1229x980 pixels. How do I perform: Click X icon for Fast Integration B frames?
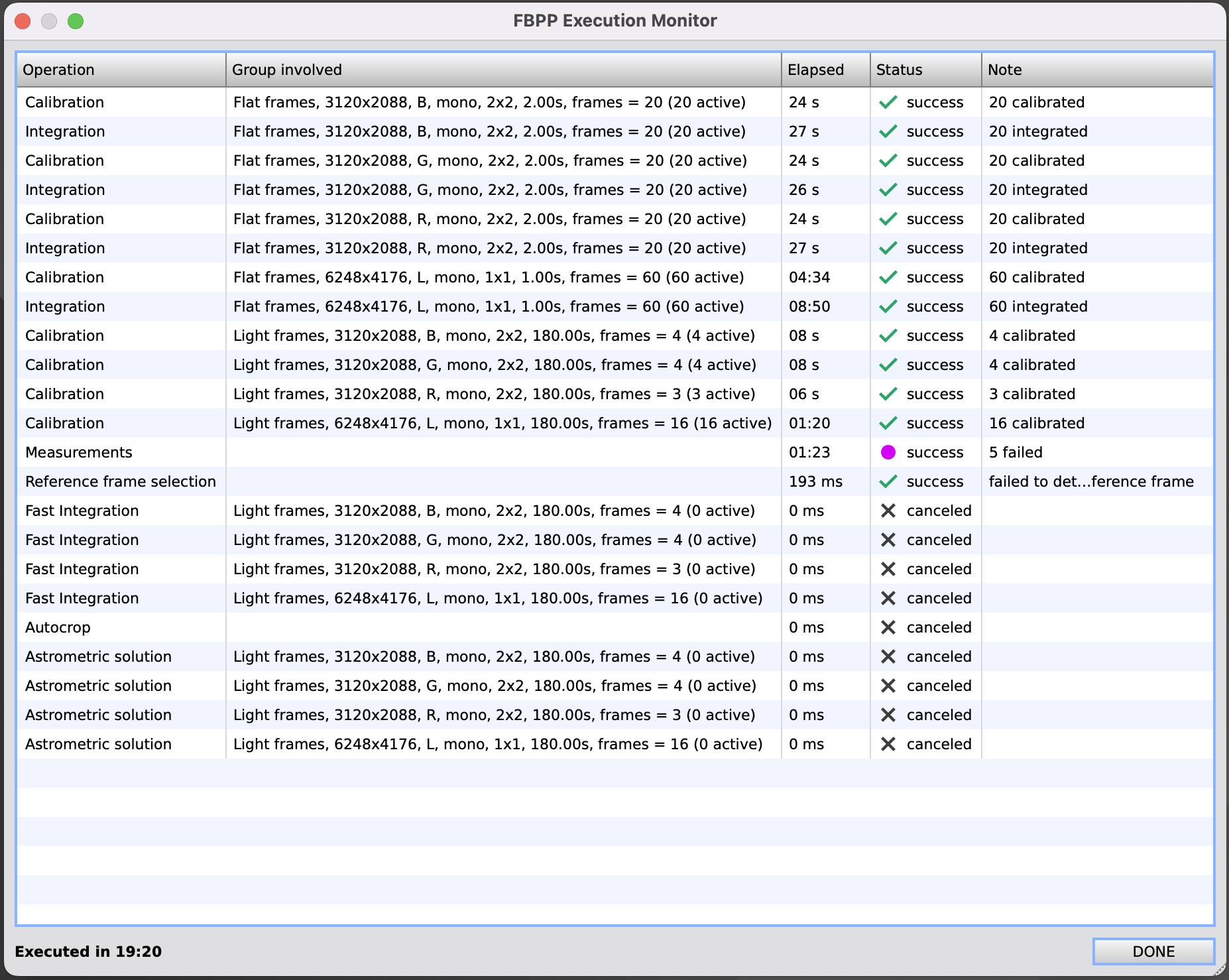click(888, 511)
